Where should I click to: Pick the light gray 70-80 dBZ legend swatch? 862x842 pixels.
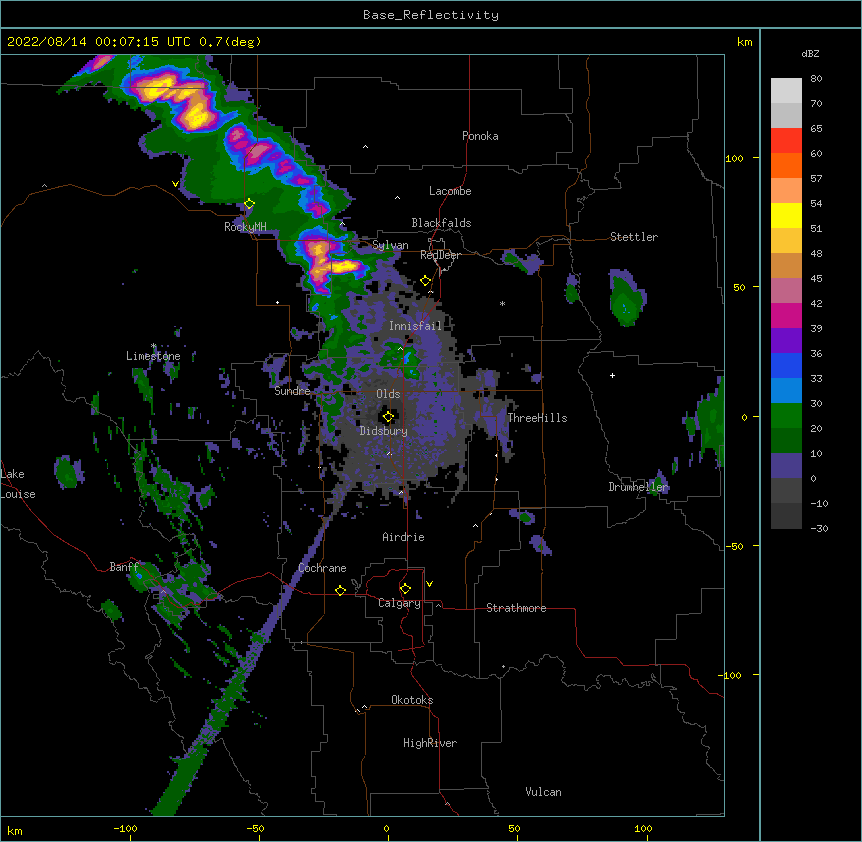pos(786,91)
